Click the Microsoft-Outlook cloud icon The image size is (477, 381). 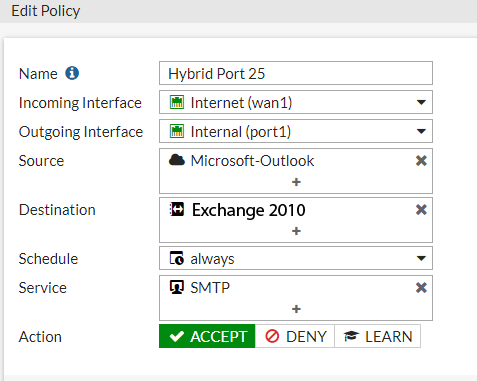click(177, 160)
